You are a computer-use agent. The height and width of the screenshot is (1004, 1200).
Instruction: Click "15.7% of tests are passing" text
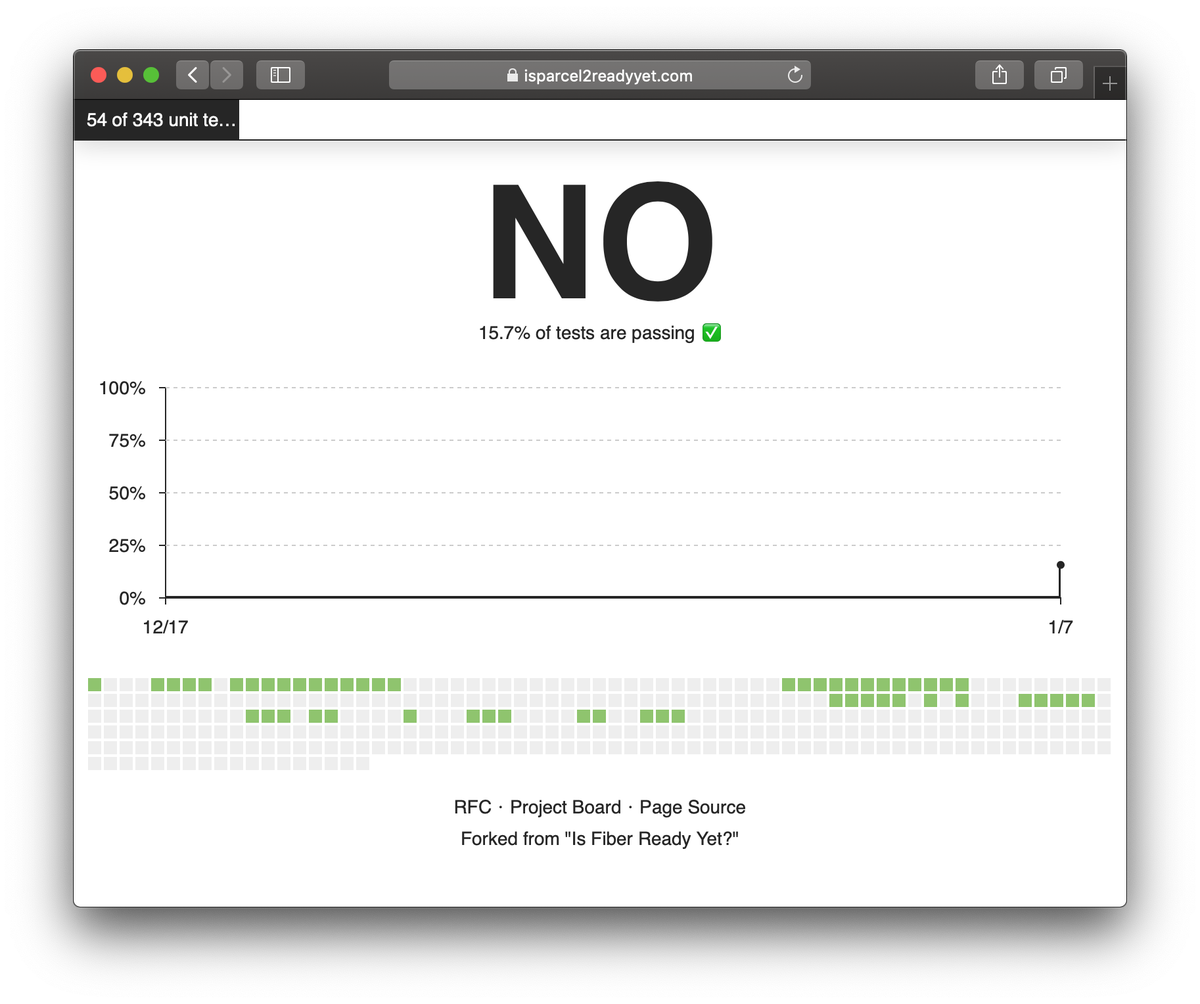coord(586,333)
